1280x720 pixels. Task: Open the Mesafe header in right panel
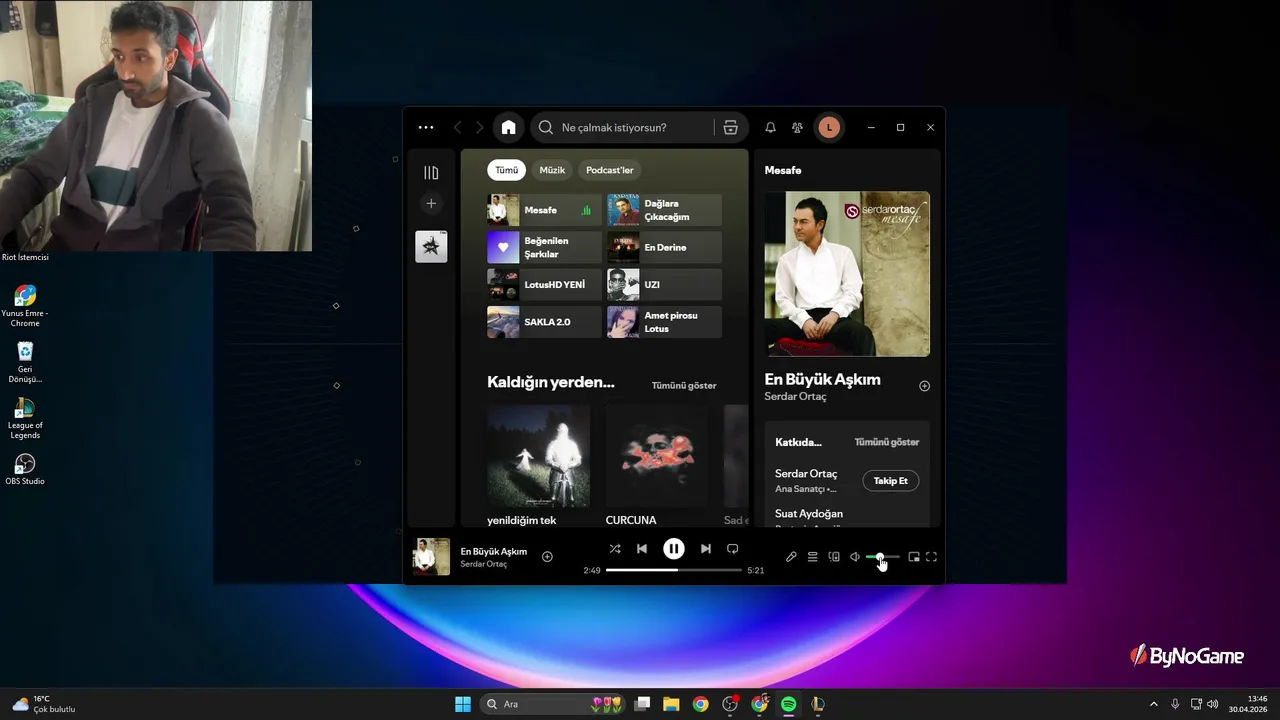(x=783, y=170)
